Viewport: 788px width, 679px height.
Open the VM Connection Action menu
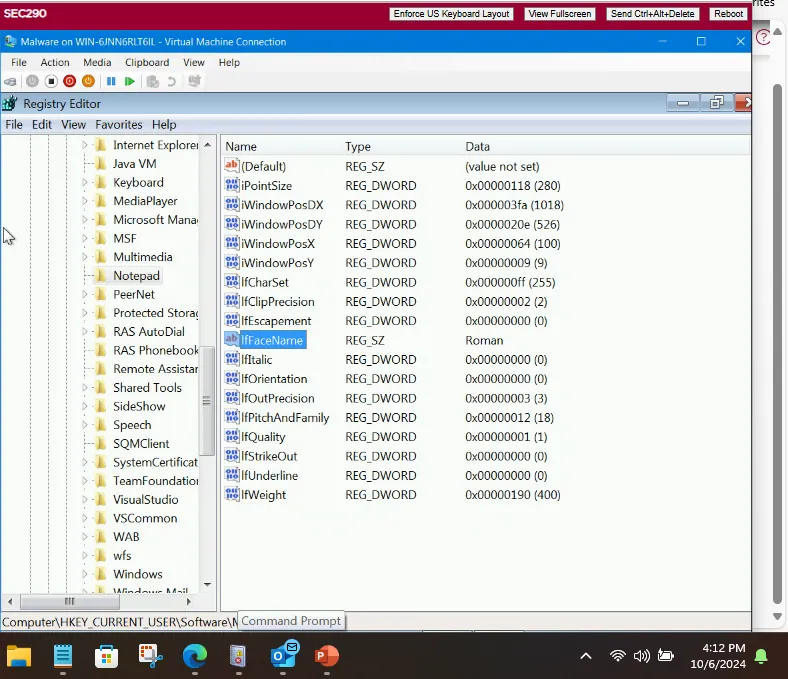tap(55, 62)
